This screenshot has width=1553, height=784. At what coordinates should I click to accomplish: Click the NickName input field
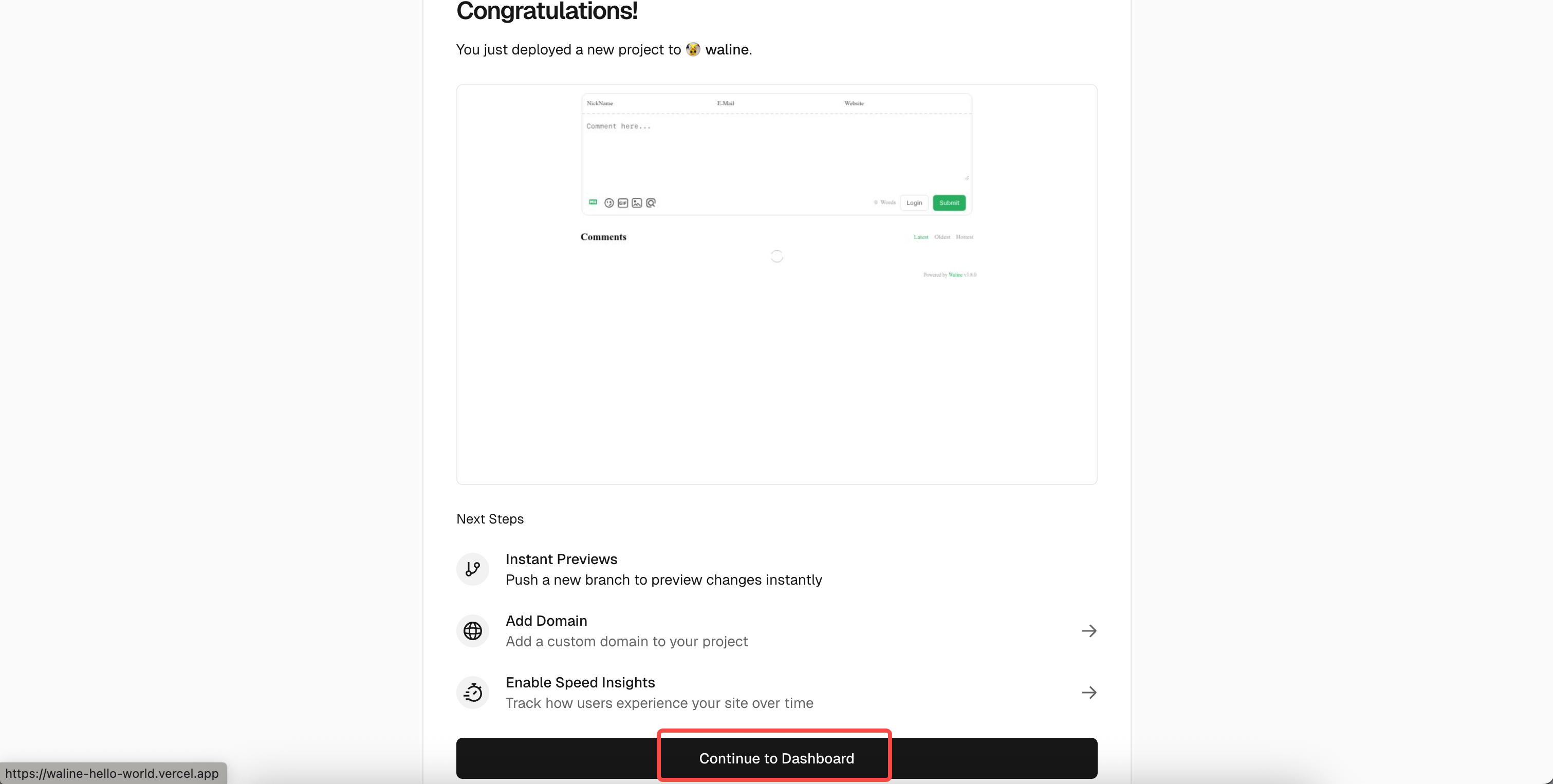(645, 104)
